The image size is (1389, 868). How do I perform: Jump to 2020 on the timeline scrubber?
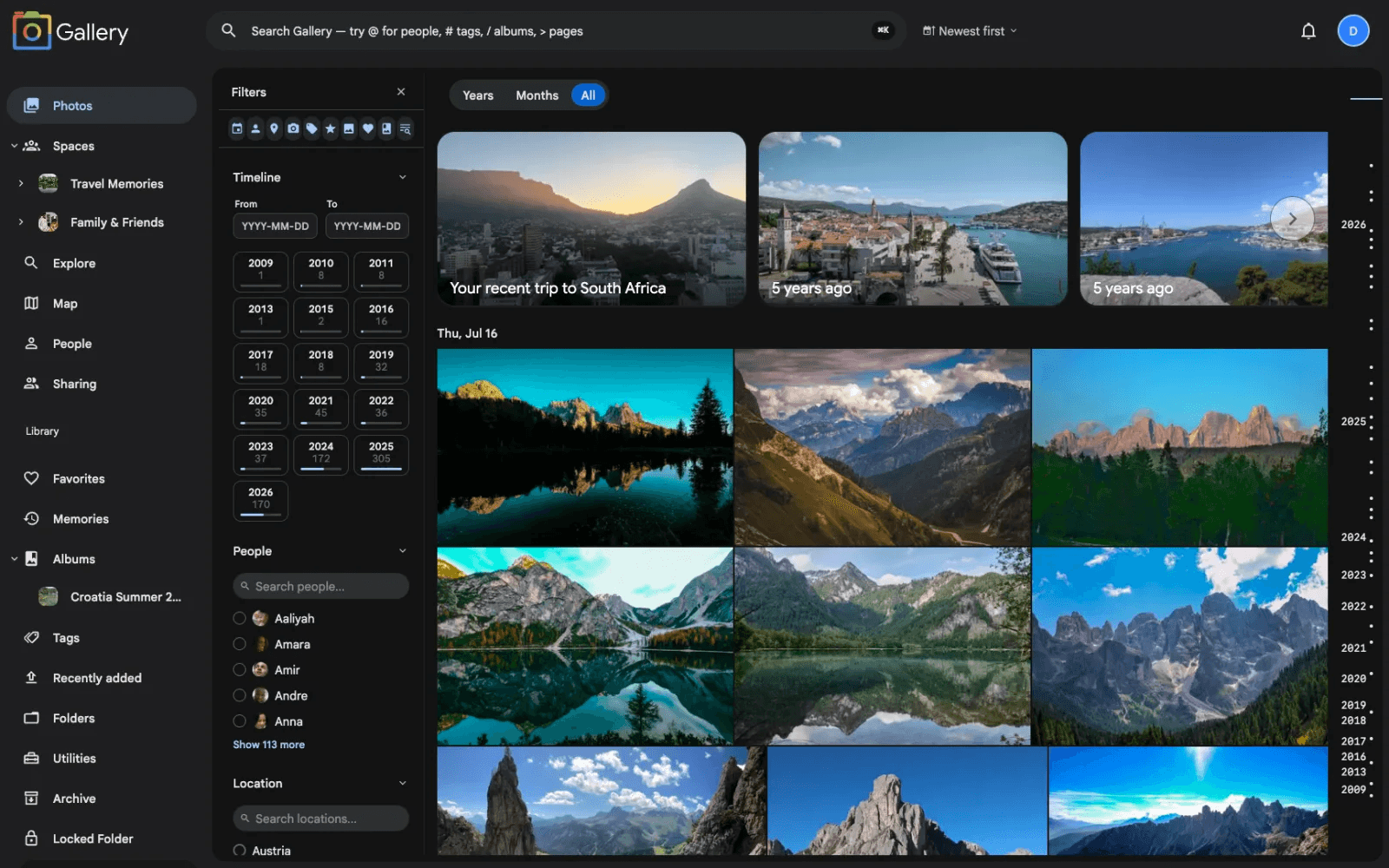[1354, 678]
